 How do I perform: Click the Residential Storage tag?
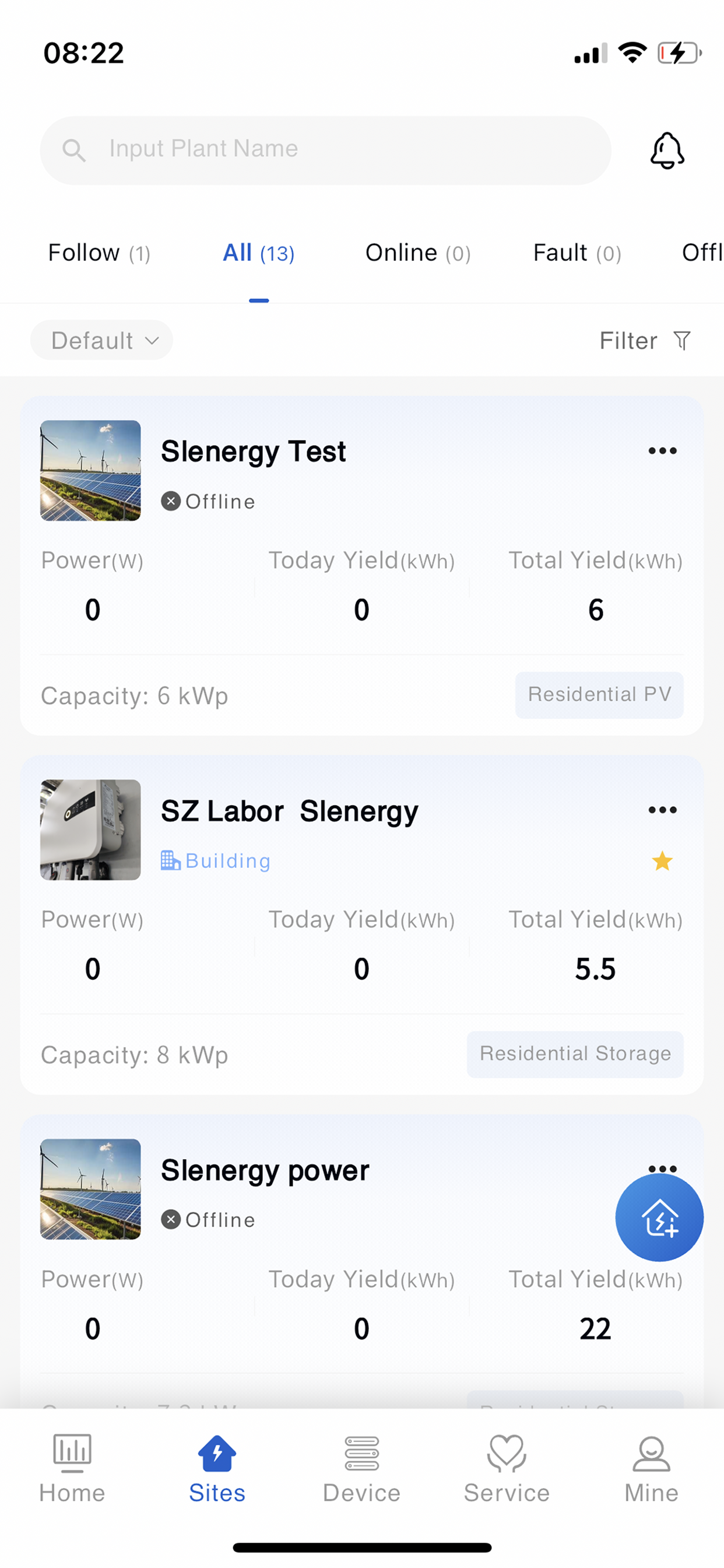tap(575, 1053)
